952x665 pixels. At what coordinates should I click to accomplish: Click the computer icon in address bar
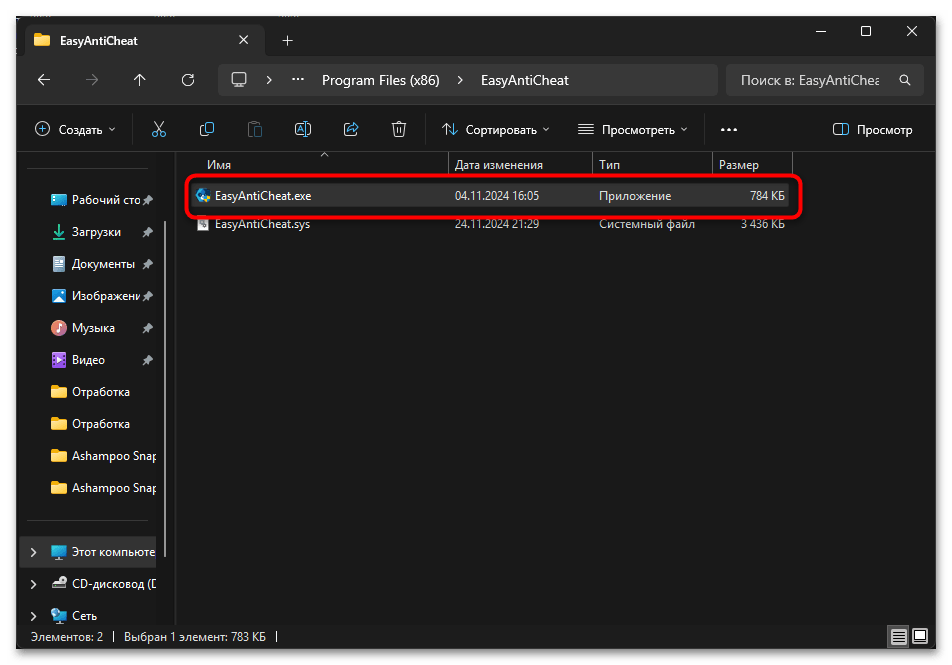(x=239, y=80)
